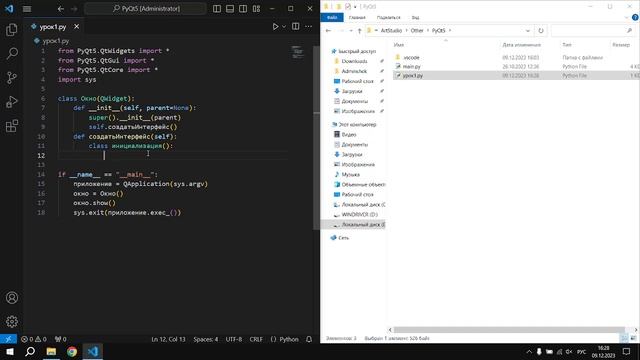
Task: Click the PyQt5 command center search box
Action: 145,9
